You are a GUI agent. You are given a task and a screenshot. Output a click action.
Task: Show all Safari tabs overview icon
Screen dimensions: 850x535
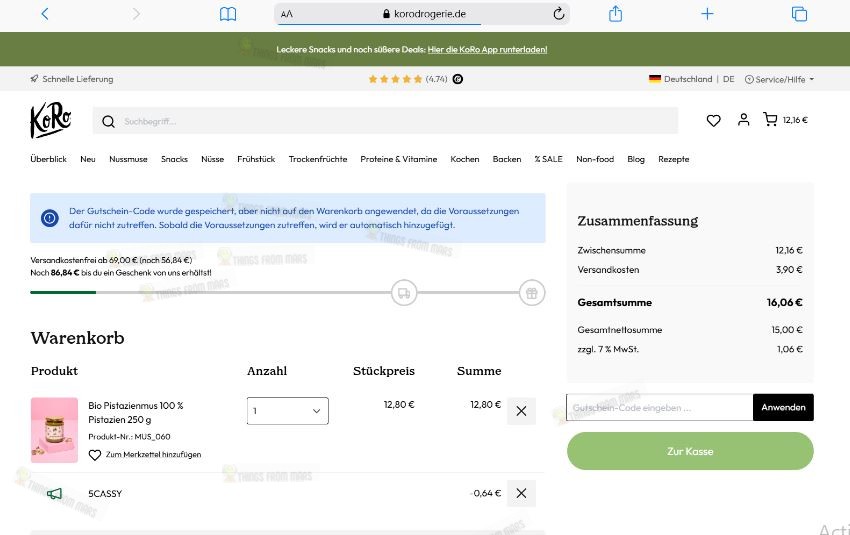tap(799, 14)
